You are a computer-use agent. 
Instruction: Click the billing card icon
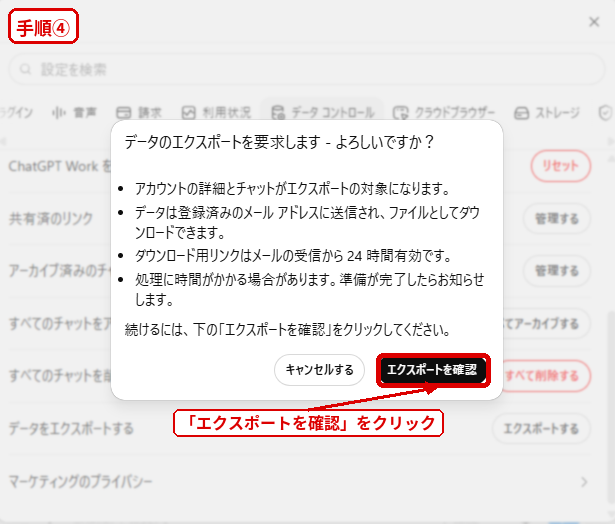(124, 113)
